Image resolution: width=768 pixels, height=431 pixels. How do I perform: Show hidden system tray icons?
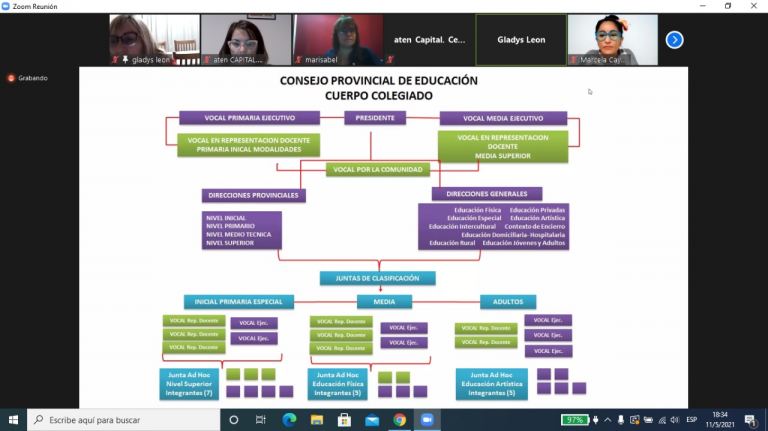point(608,420)
